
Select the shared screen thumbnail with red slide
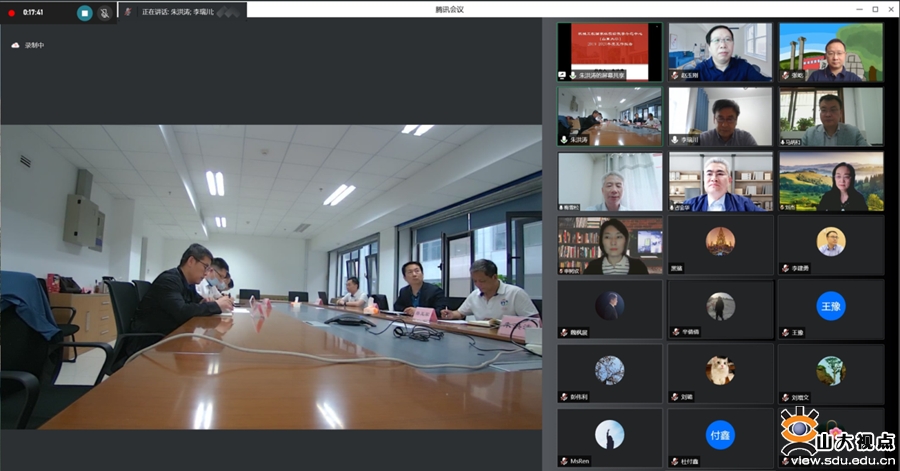[609, 50]
